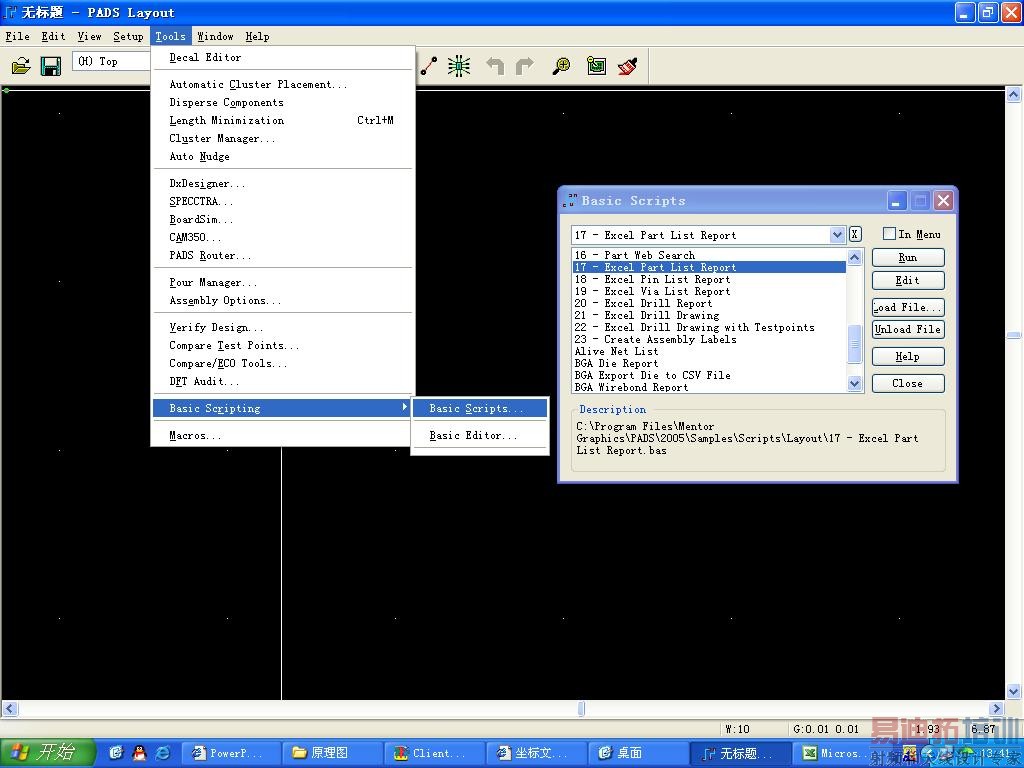Click the Board view green icon
Image resolution: width=1024 pixels, height=768 pixels.
597,66
